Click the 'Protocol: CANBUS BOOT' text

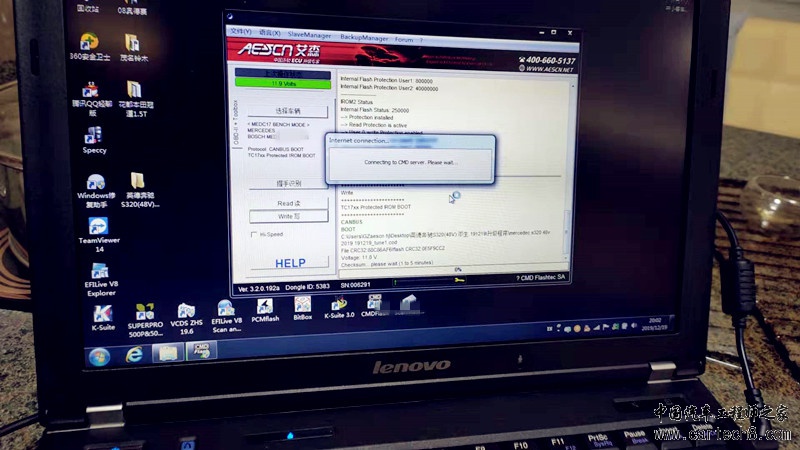tap(276, 149)
